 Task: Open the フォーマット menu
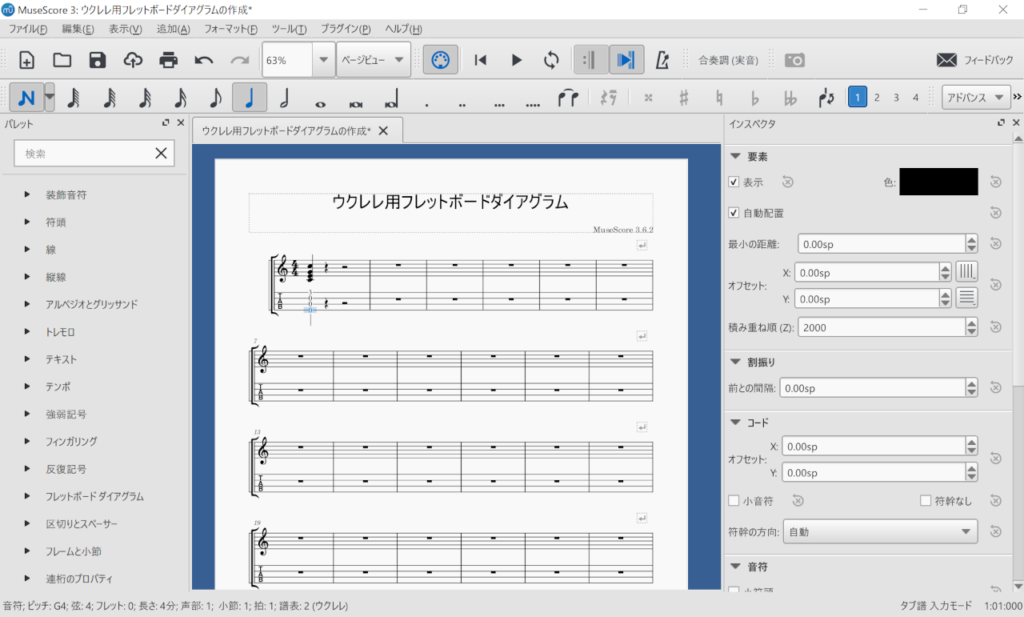[229, 29]
